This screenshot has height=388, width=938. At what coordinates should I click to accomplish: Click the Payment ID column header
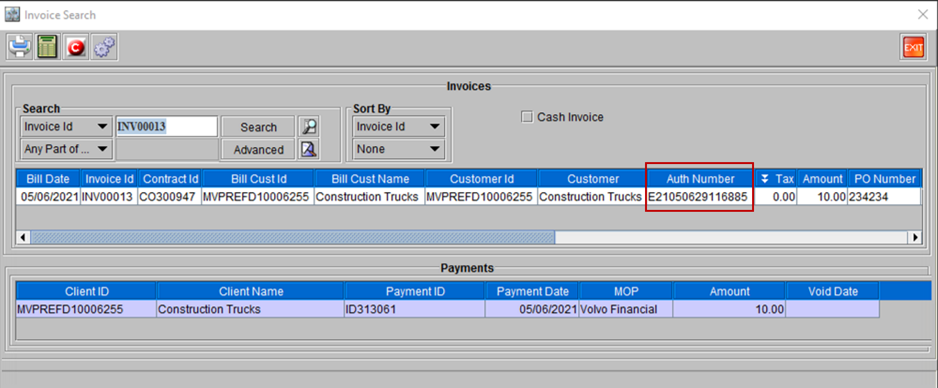415,291
